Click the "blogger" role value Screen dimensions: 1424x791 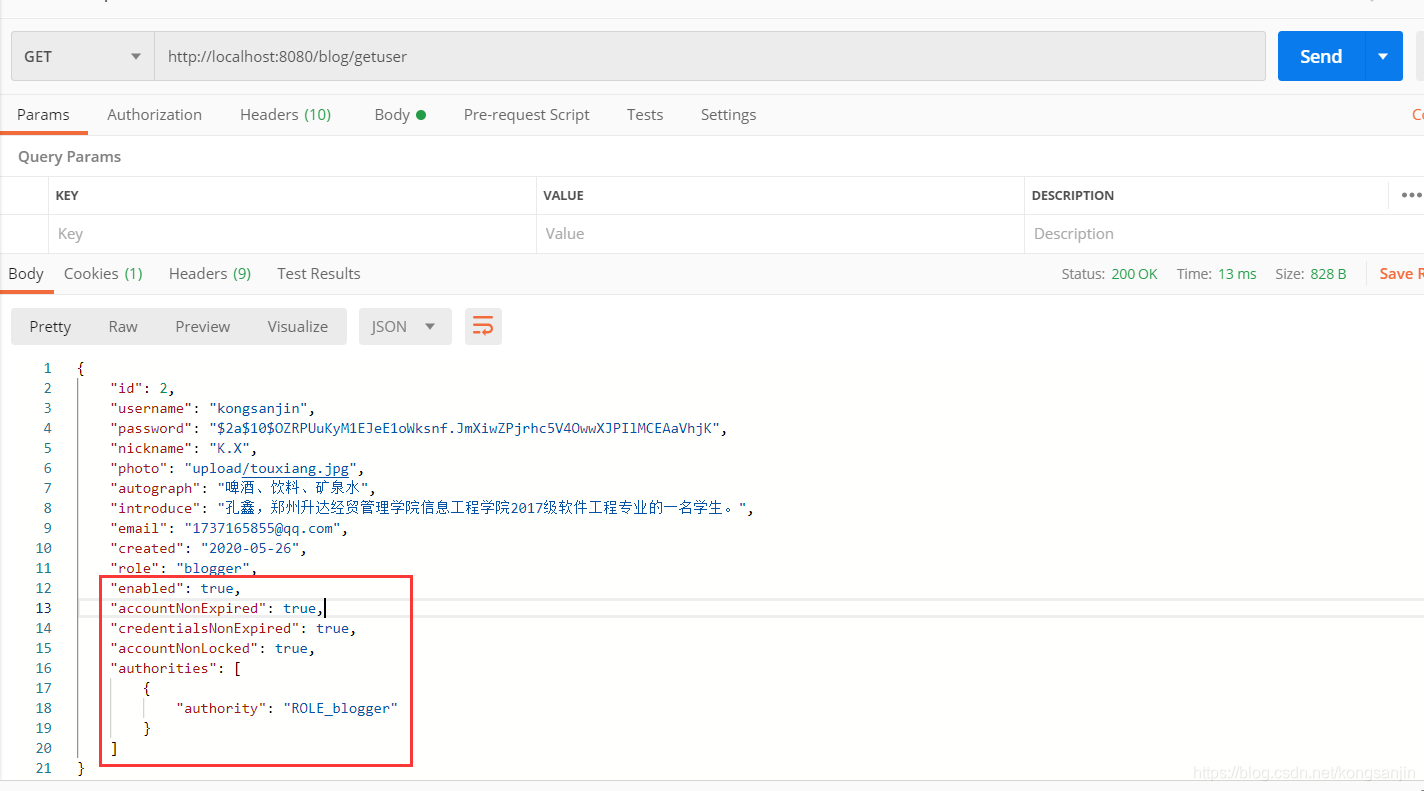coord(212,568)
